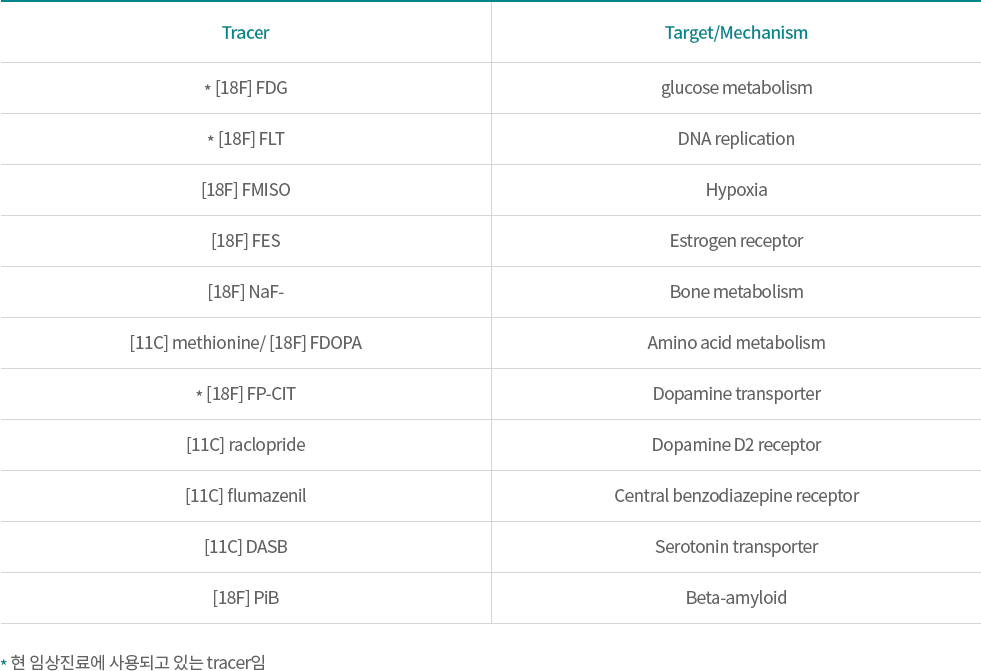Click the Serotonin transporter cell

(736, 547)
